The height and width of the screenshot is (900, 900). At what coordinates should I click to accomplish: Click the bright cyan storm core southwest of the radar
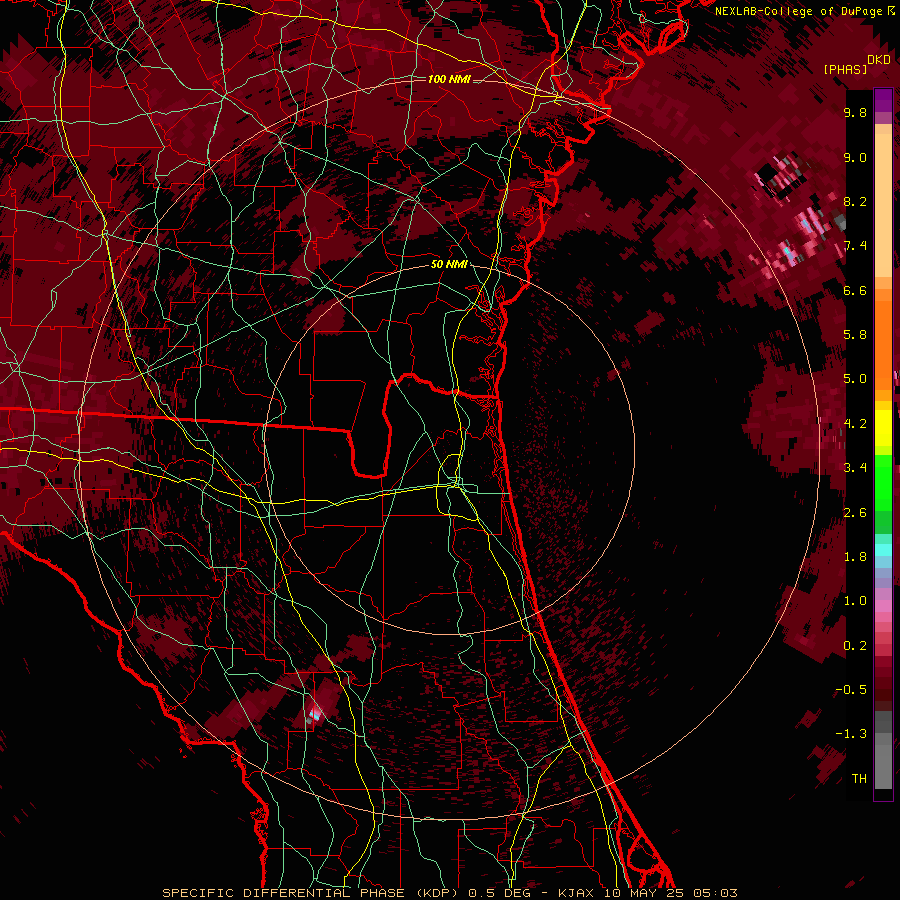[314, 715]
